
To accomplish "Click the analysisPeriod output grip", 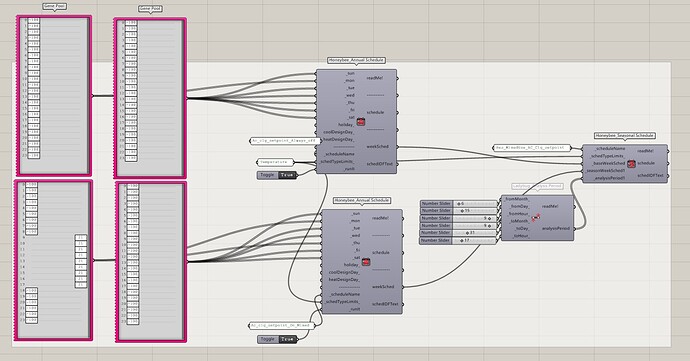I will coord(575,228).
